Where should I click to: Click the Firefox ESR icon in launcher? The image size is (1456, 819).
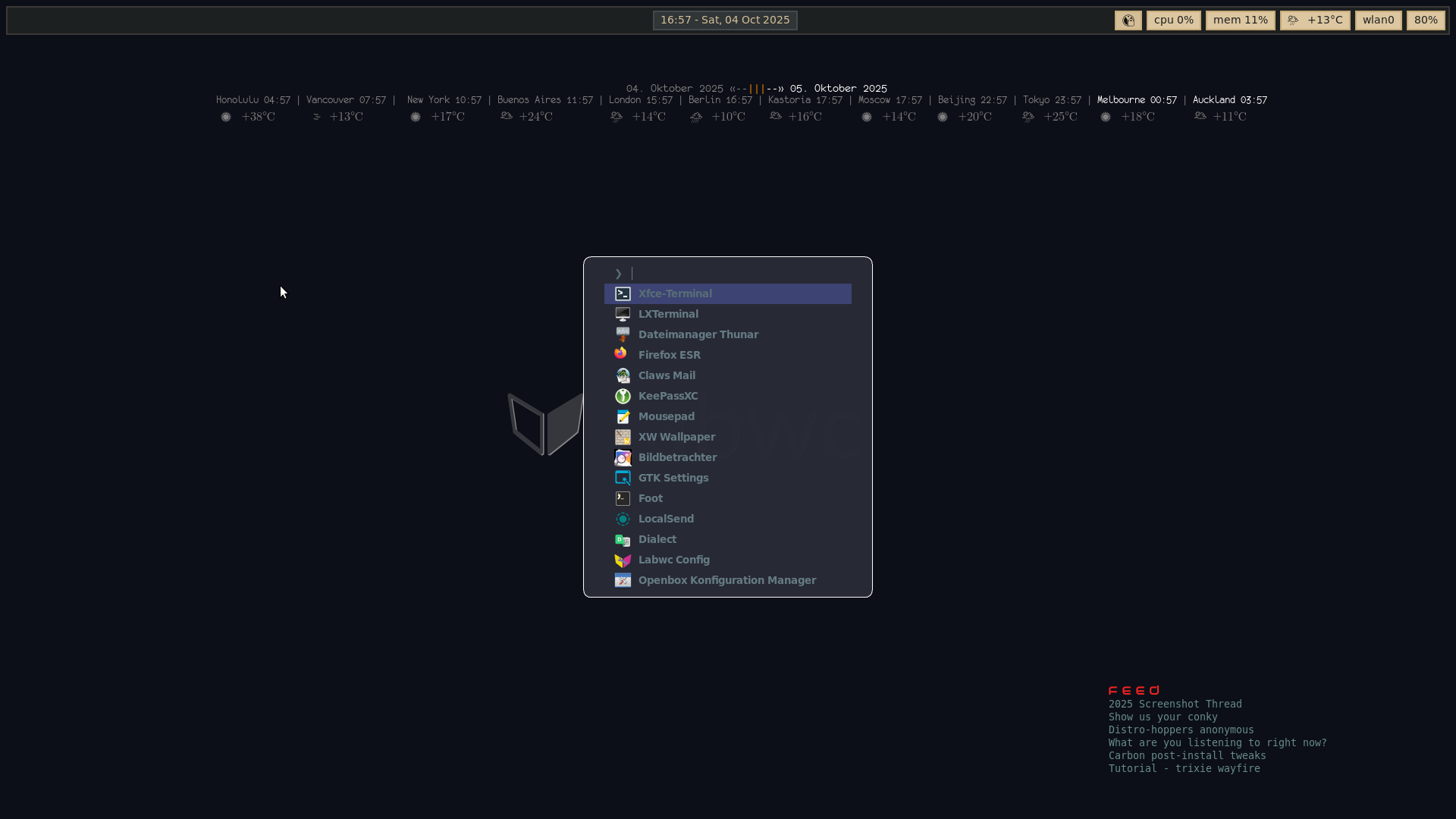[621, 354]
